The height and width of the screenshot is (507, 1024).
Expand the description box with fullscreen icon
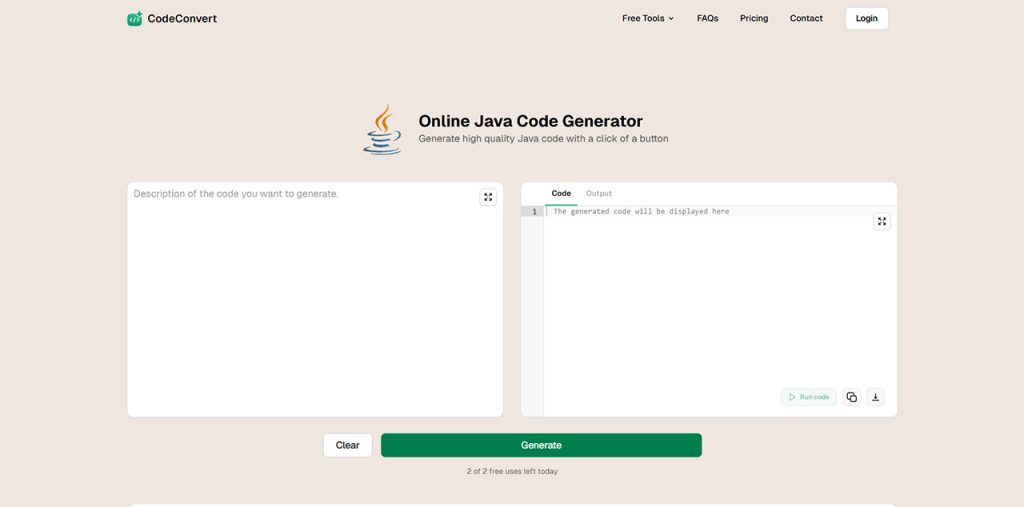488,197
